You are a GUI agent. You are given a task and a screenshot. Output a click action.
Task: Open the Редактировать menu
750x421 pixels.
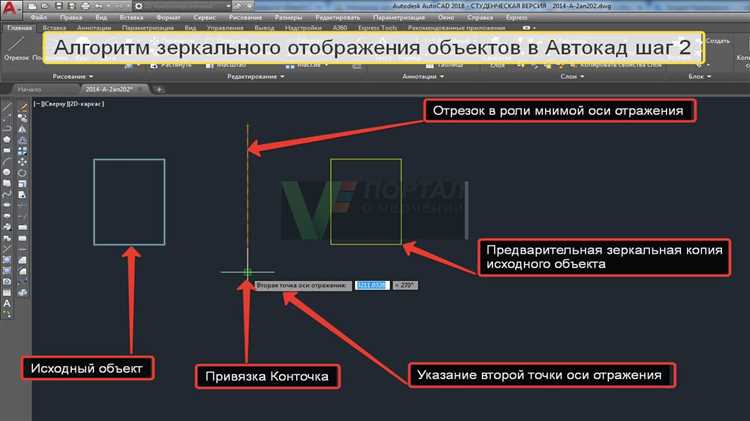click(x=338, y=17)
